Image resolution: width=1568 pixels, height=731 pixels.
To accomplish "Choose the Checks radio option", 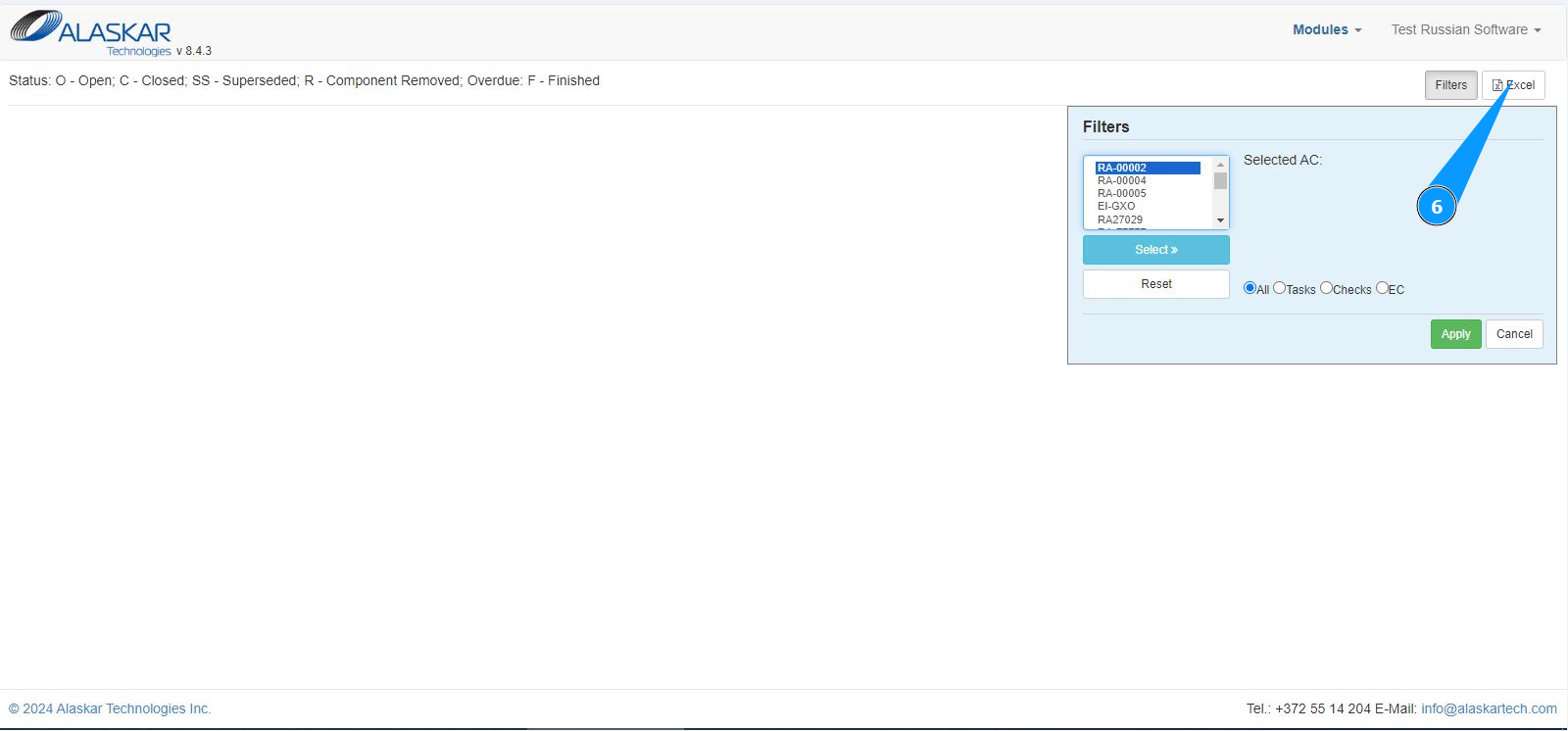I will tap(1326, 288).
